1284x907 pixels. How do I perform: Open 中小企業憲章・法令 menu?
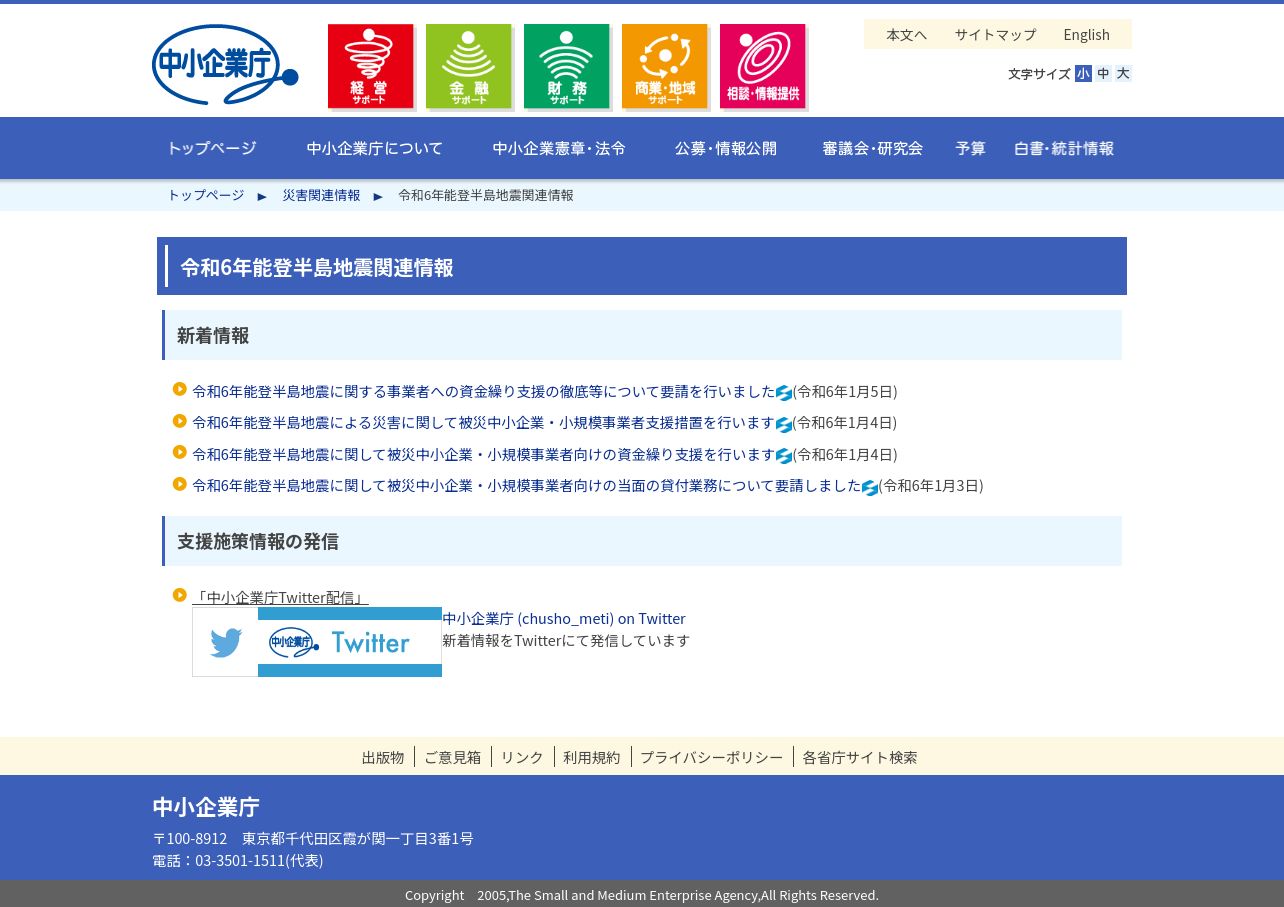[x=559, y=148]
